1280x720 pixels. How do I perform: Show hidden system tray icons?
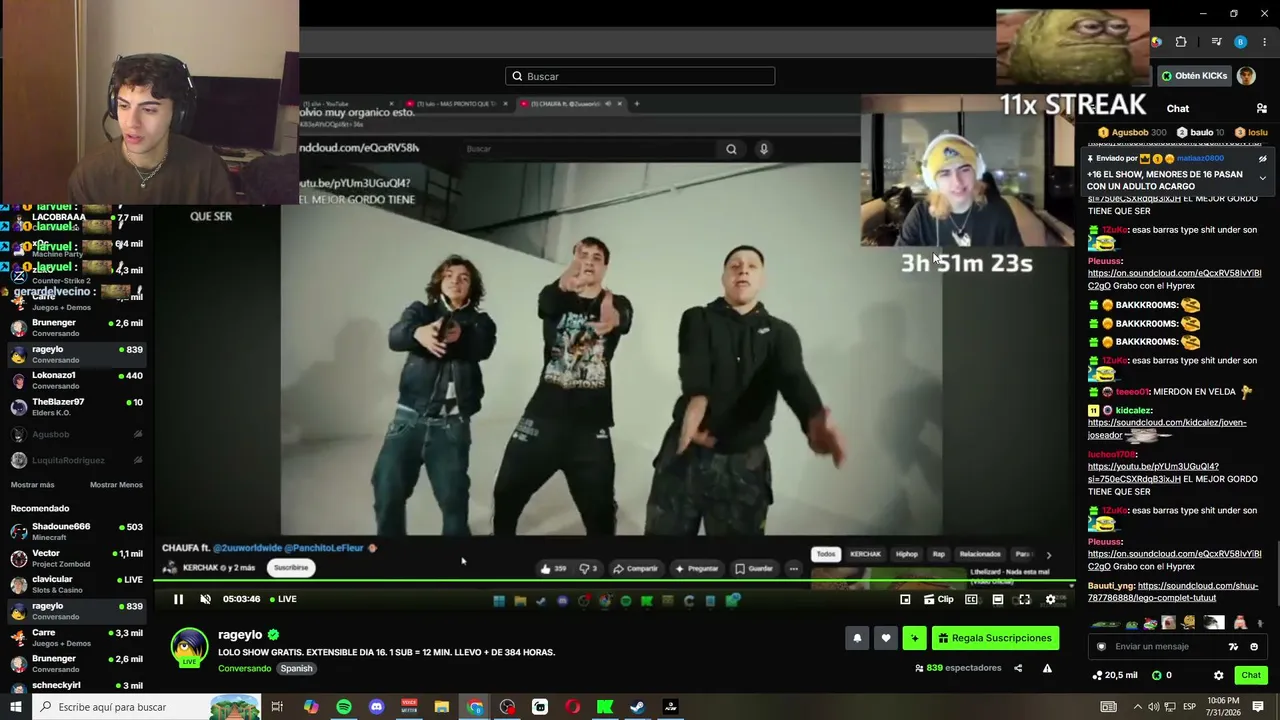point(1137,707)
